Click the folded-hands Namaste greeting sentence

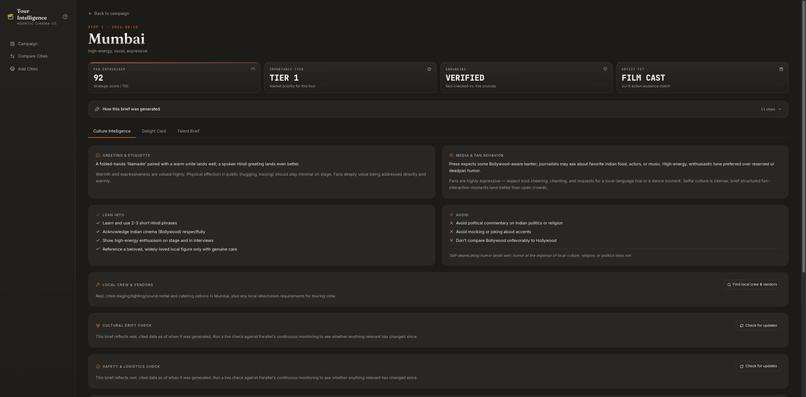(197, 164)
